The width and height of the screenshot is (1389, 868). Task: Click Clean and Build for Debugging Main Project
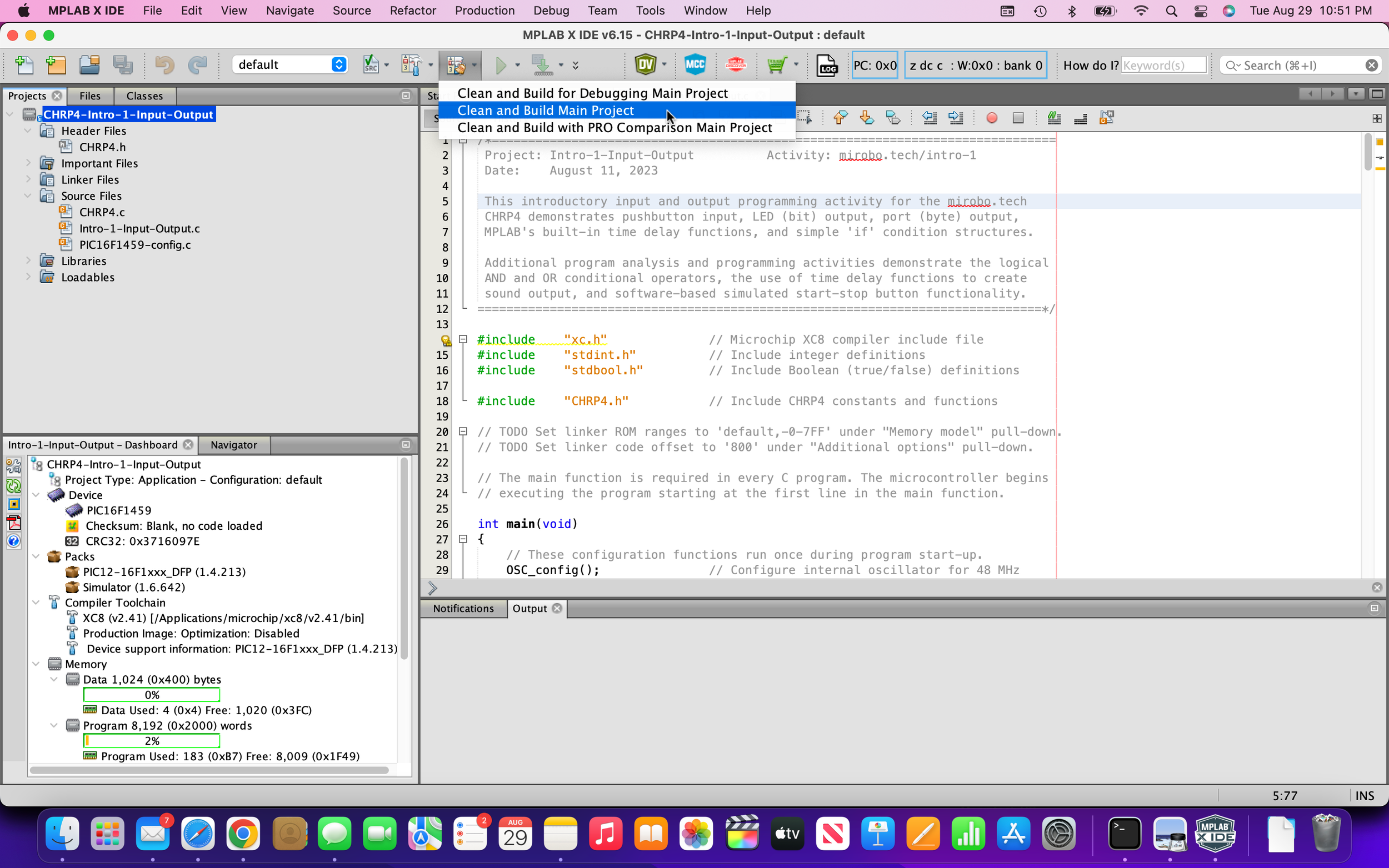(x=592, y=93)
